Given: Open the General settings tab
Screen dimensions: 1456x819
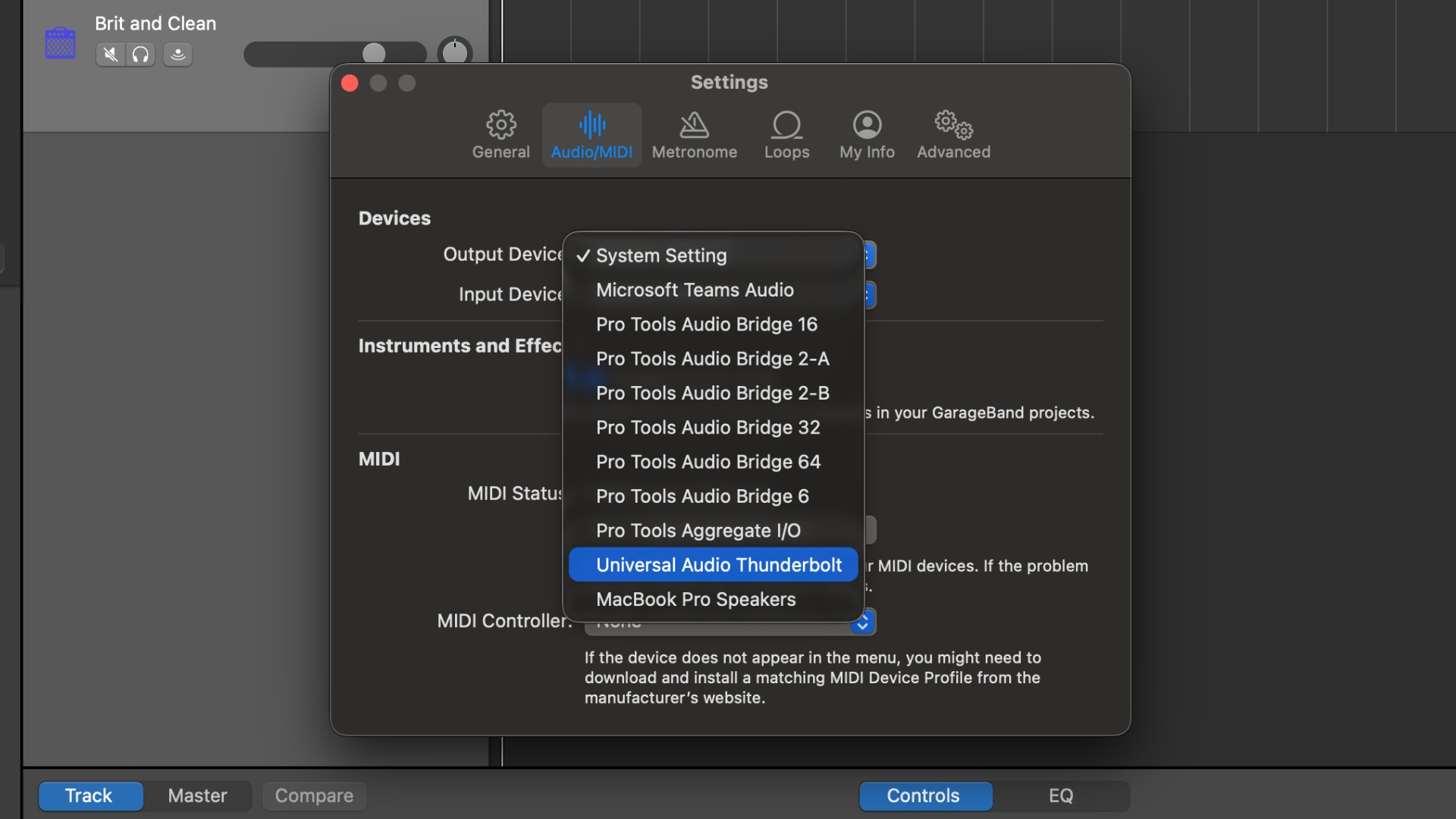Looking at the screenshot, I should [500, 135].
